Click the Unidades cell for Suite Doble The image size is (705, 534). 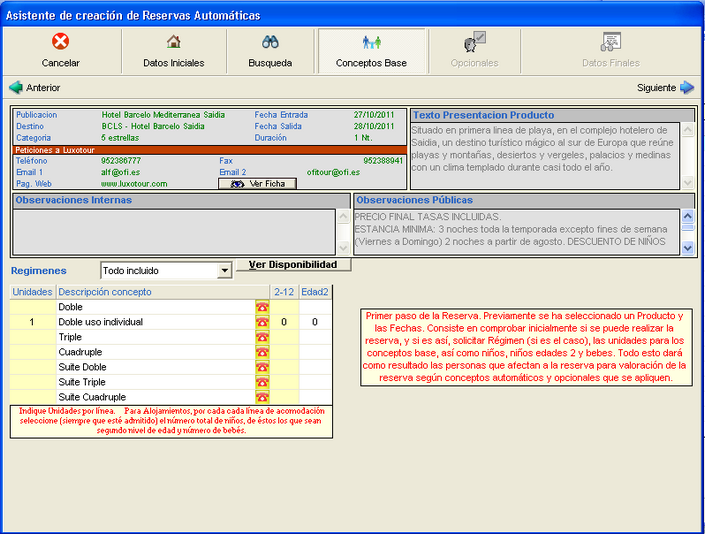(32, 367)
